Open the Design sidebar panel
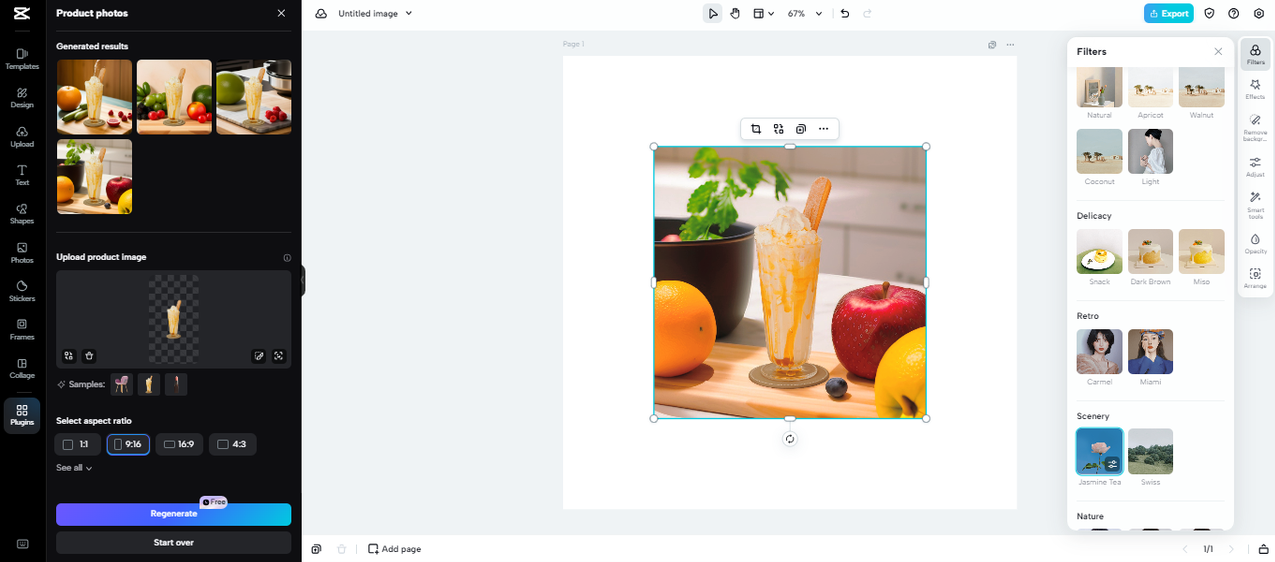Viewport: 1275px width, 562px height. click(x=22, y=97)
